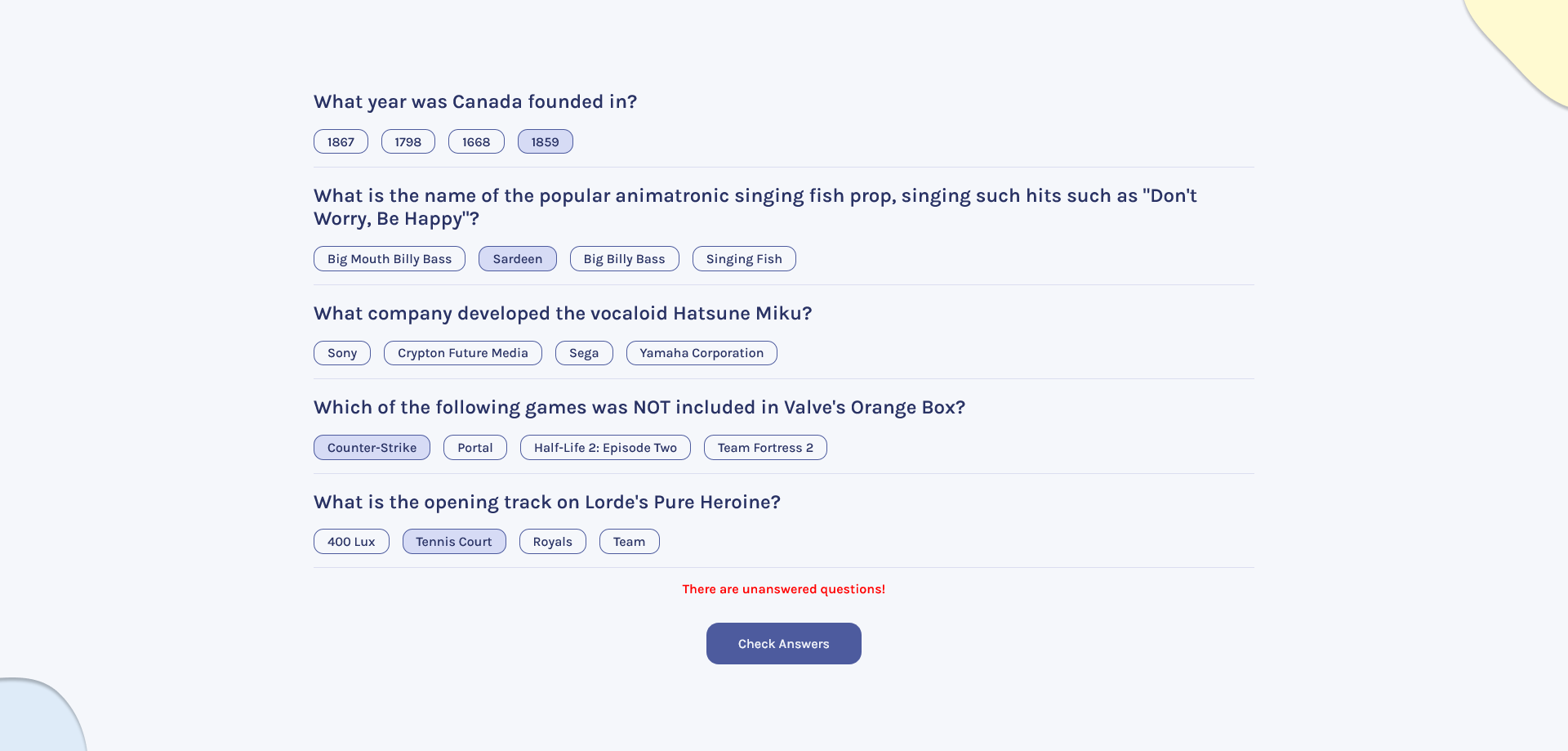Deselect Counter-Strike for the Orange Box question

372,447
